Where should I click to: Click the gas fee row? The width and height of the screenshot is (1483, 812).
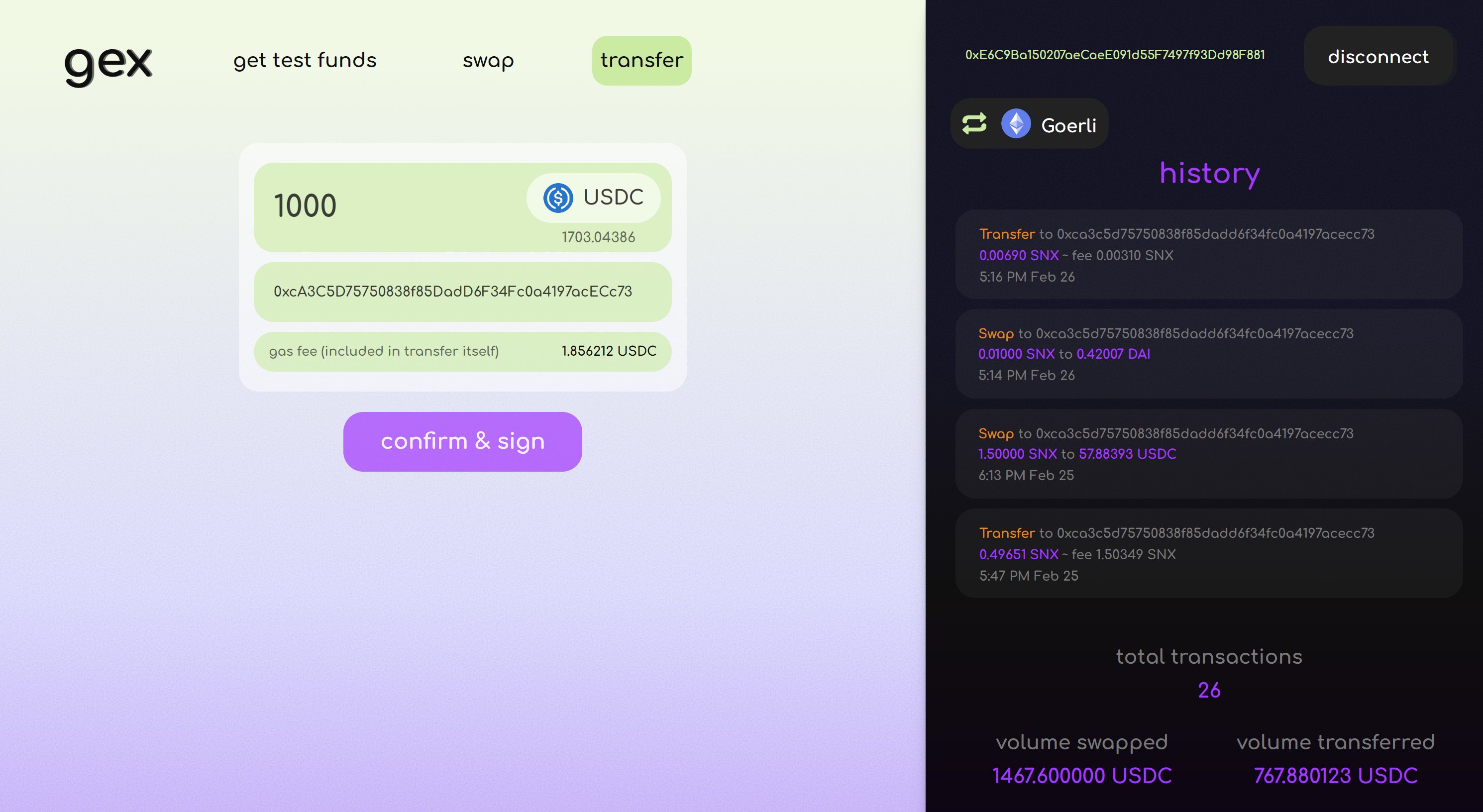(462, 351)
